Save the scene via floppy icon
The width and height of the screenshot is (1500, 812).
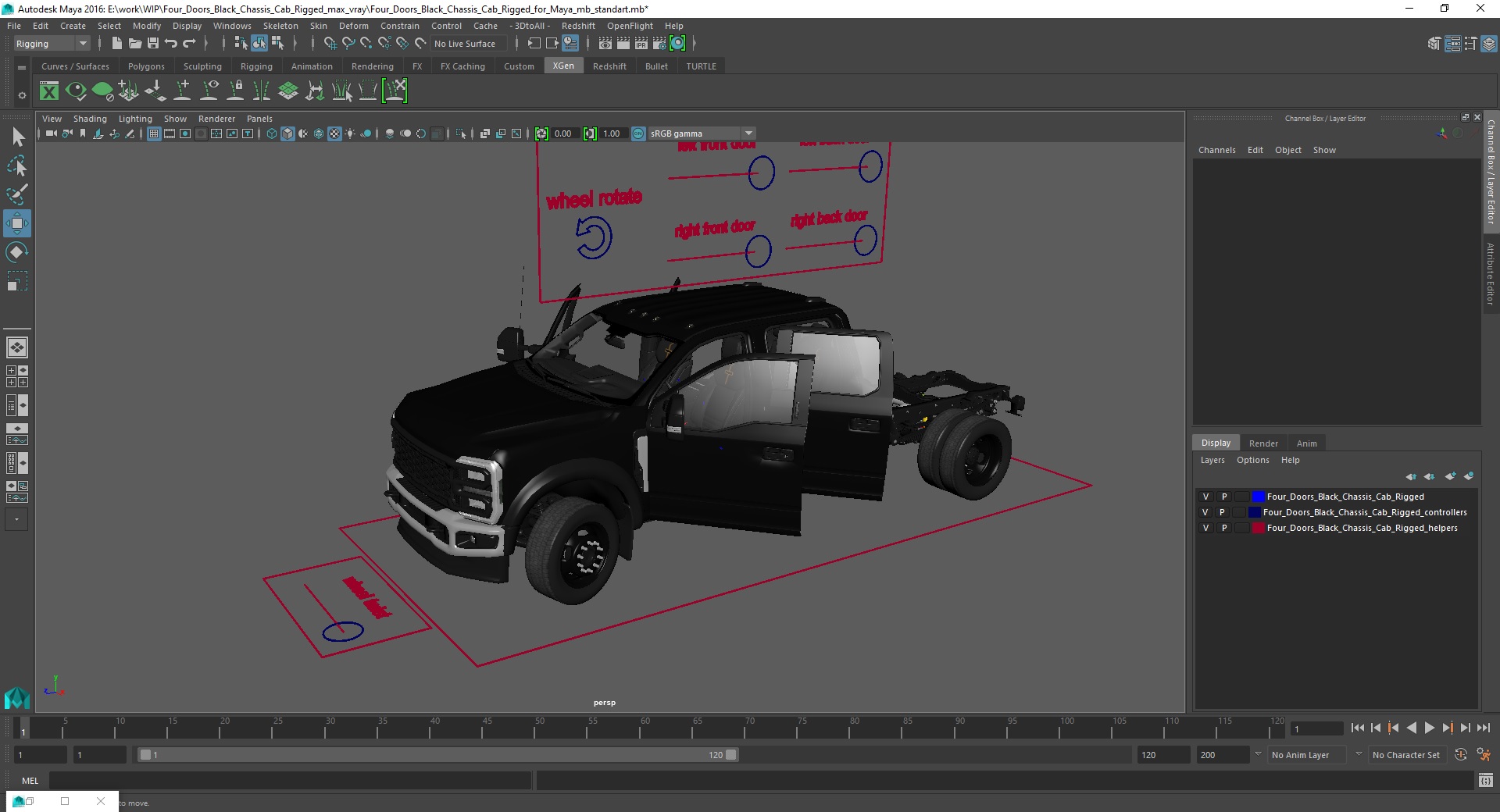[153, 44]
